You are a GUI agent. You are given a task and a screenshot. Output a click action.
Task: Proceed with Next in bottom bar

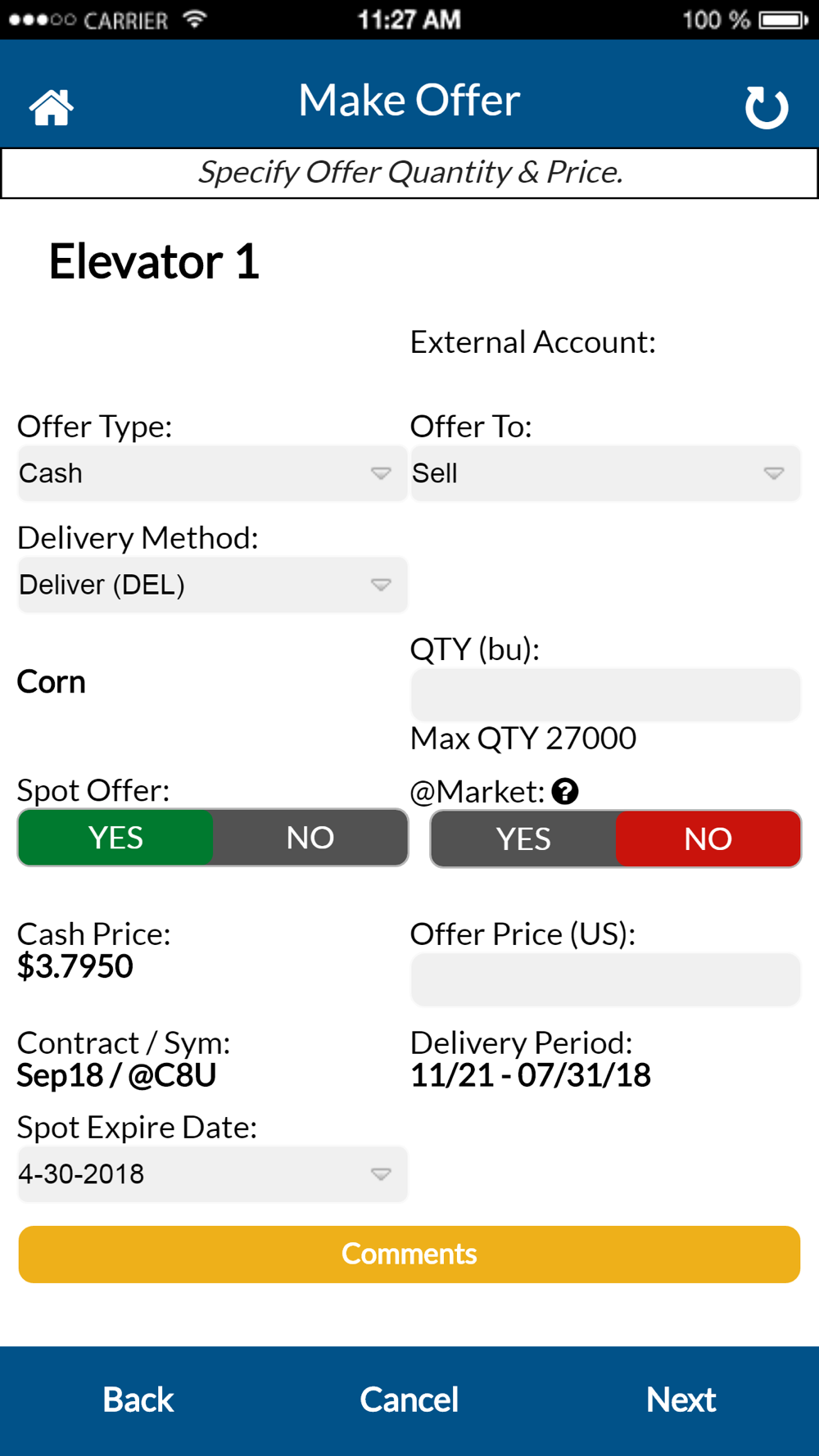tap(681, 1399)
